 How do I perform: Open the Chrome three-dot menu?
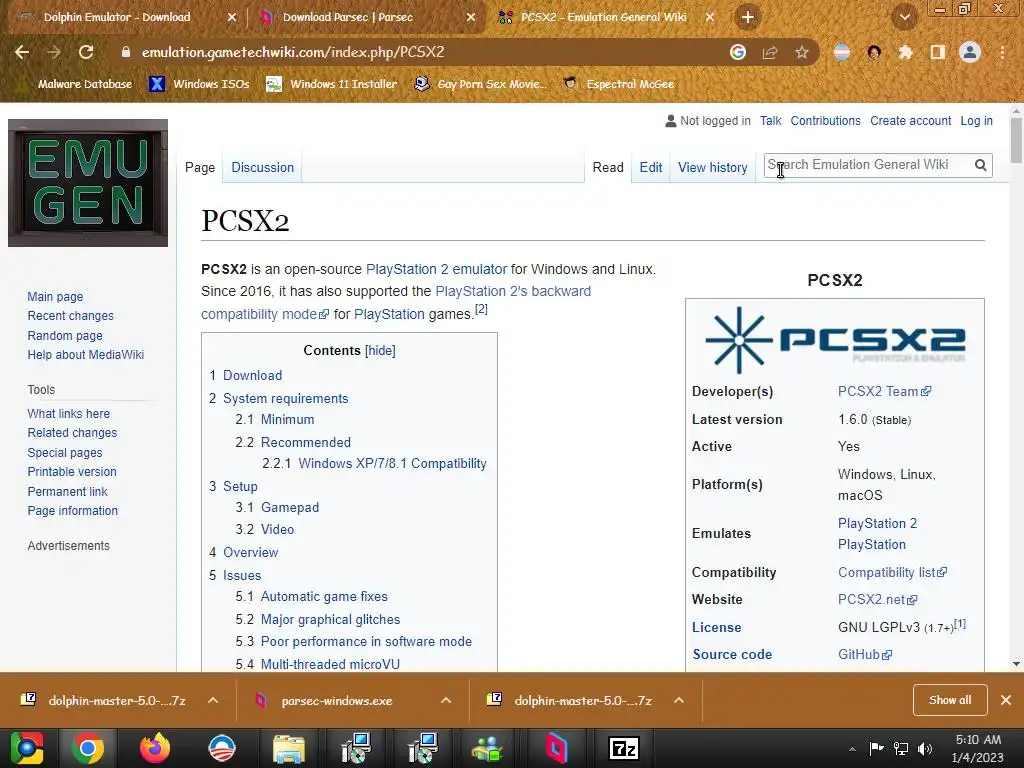click(x=1002, y=52)
